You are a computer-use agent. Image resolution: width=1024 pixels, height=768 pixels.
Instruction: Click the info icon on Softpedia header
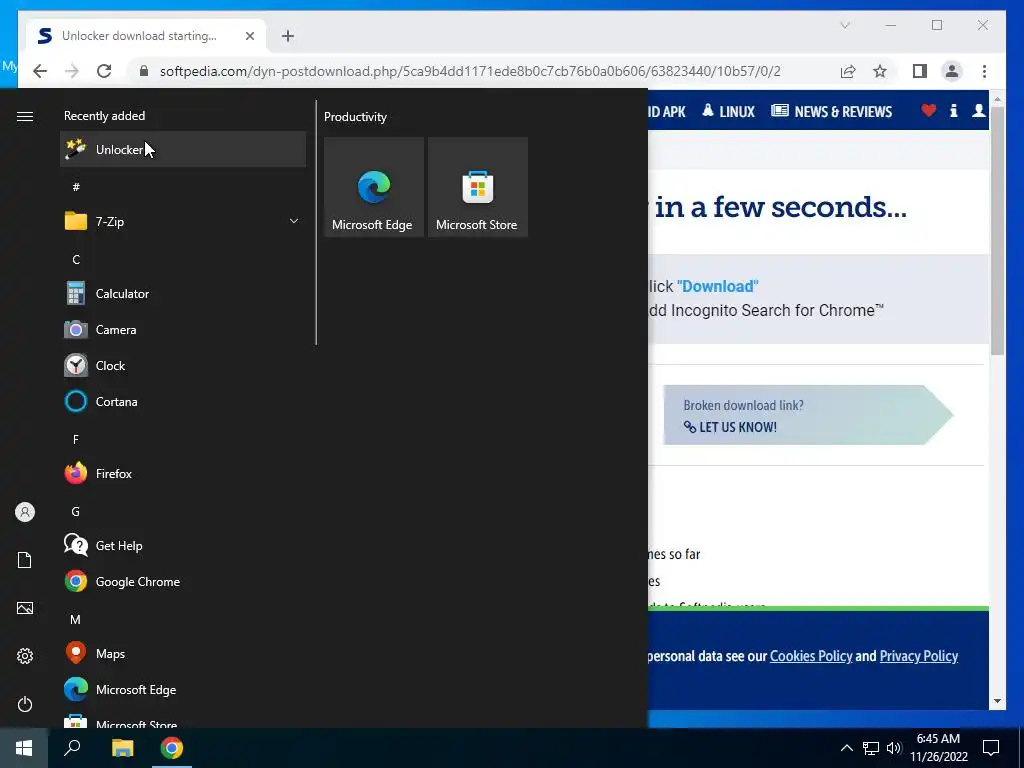pos(953,111)
